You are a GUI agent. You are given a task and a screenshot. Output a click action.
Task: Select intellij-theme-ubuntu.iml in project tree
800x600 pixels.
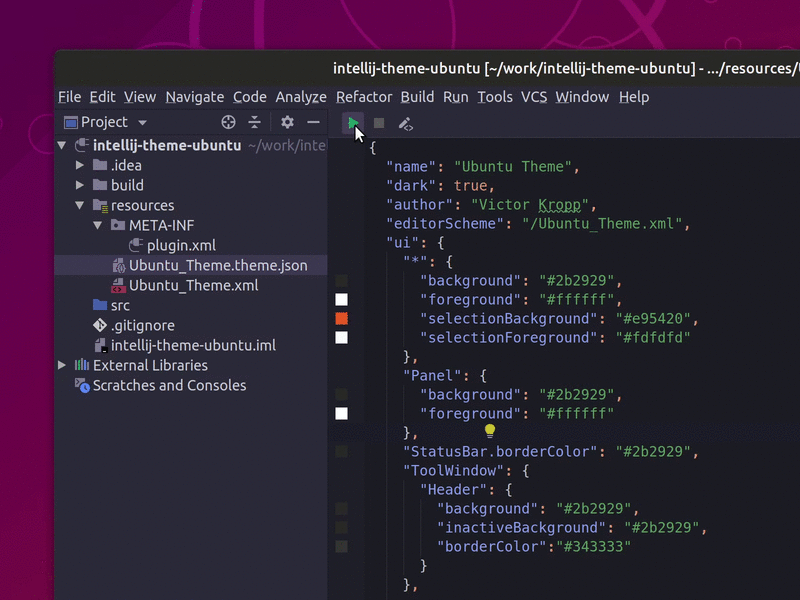pyautogui.click(x=191, y=345)
